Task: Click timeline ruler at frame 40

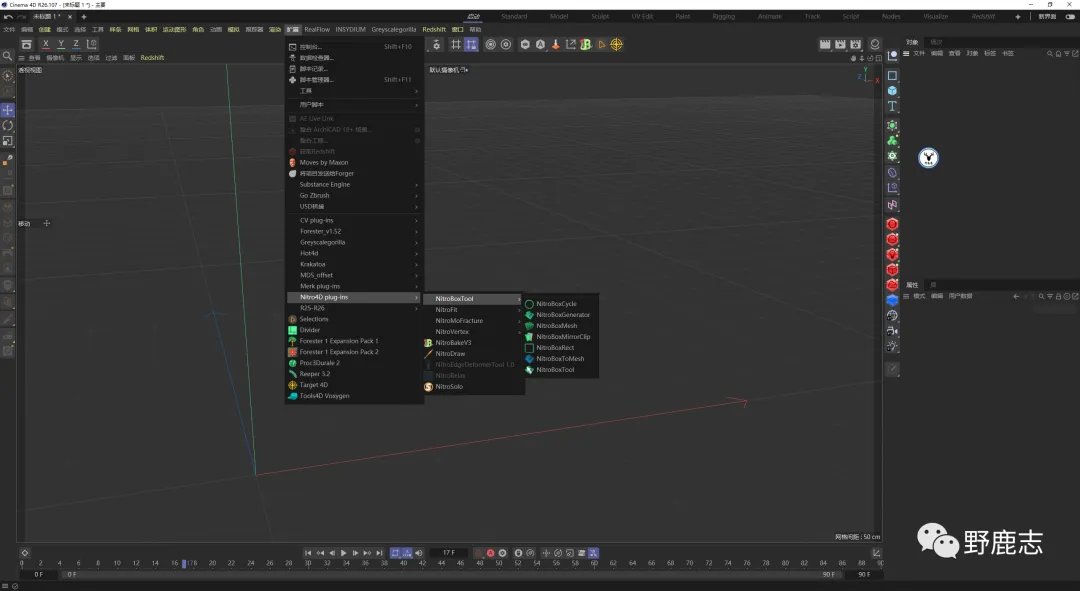Action: point(403,563)
